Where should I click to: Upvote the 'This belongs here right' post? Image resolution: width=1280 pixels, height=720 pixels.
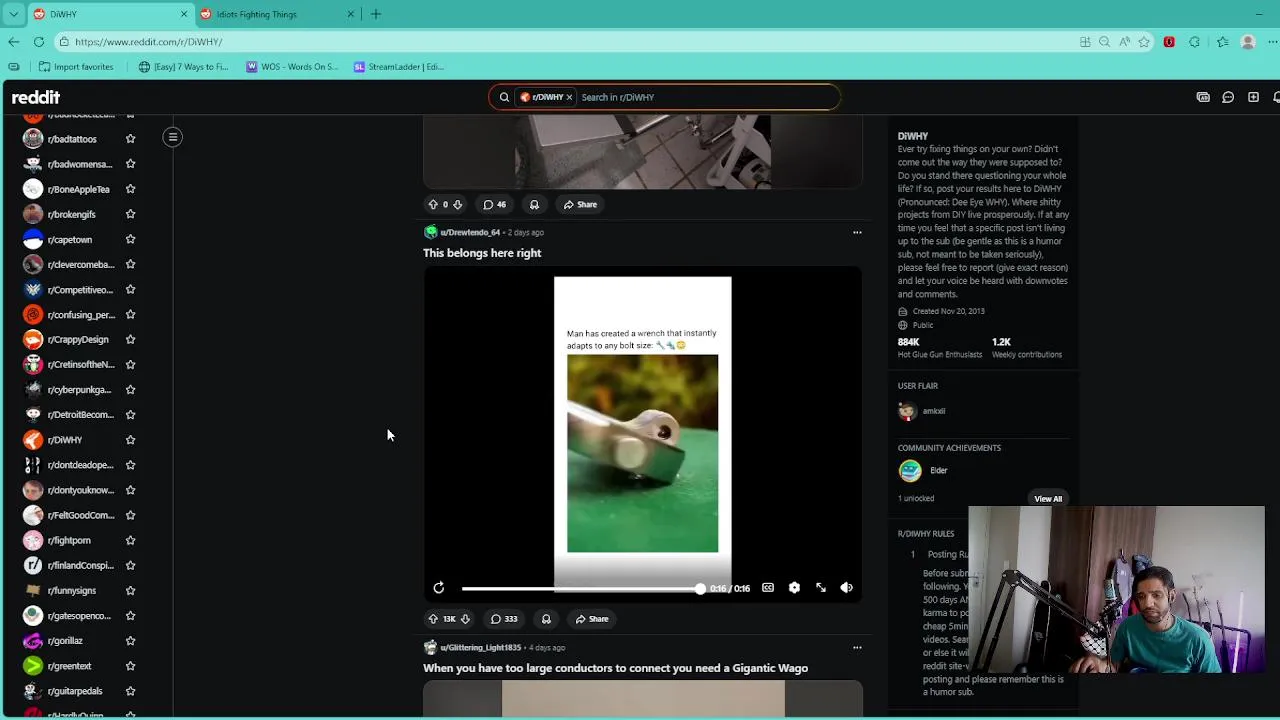433,619
